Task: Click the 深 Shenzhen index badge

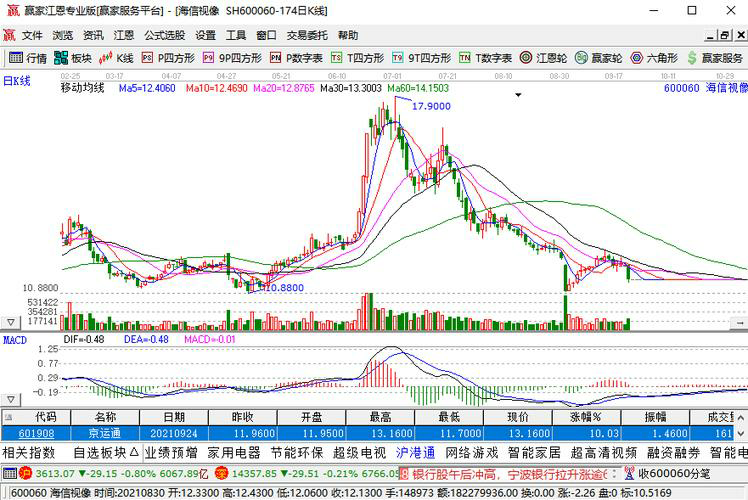Action: 221,473
